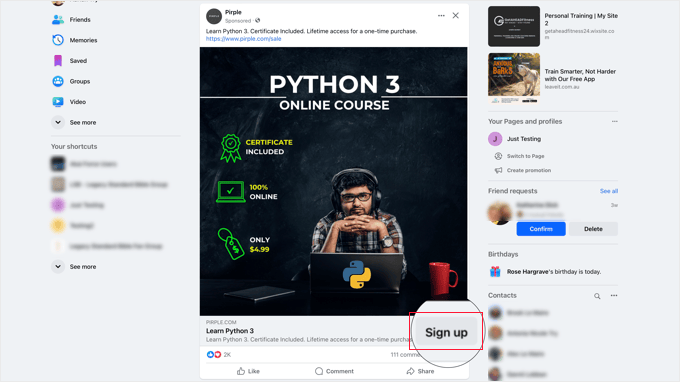680x382 pixels.
Task: Click the Sponsored globe privacy icon
Action: tap(258, 20)
